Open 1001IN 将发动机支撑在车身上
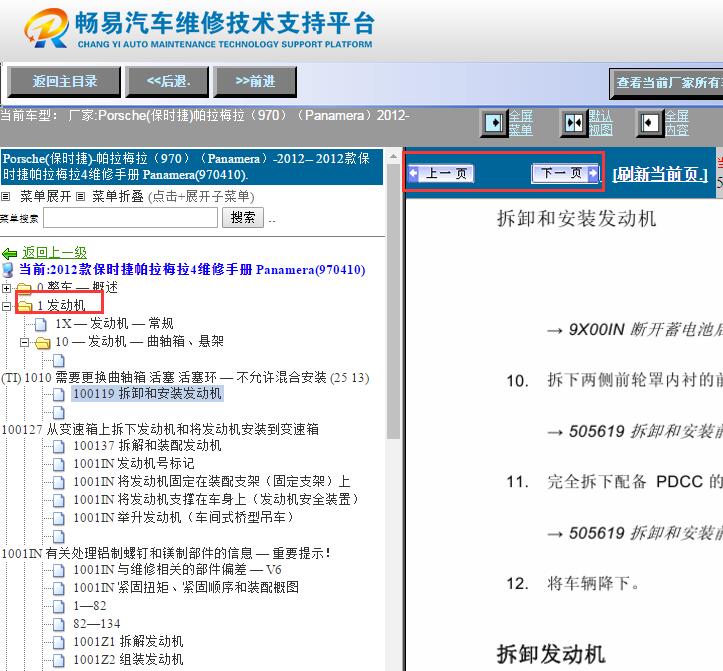 [x=216, y=499]
